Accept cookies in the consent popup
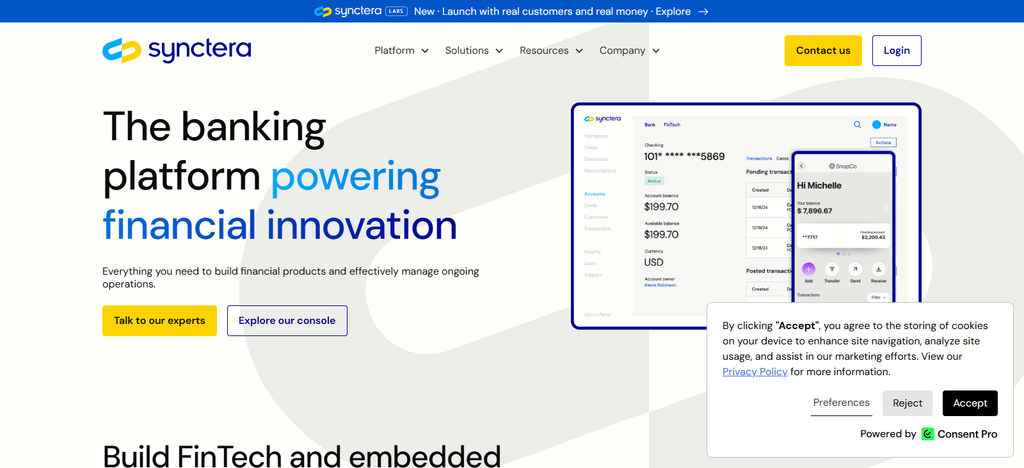This screenshot has height=468, width=1024. pyautogui.click(x=970, y=403)
